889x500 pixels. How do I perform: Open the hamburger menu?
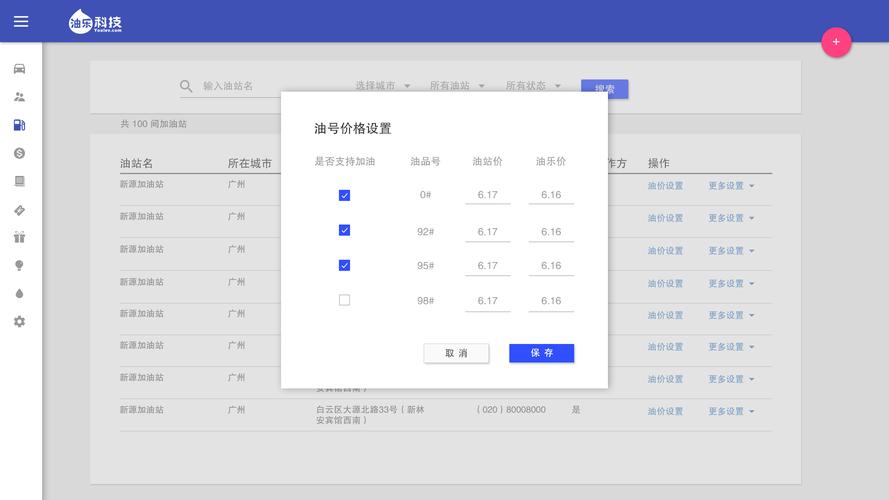pyautogui.click(x=20, y=21)
